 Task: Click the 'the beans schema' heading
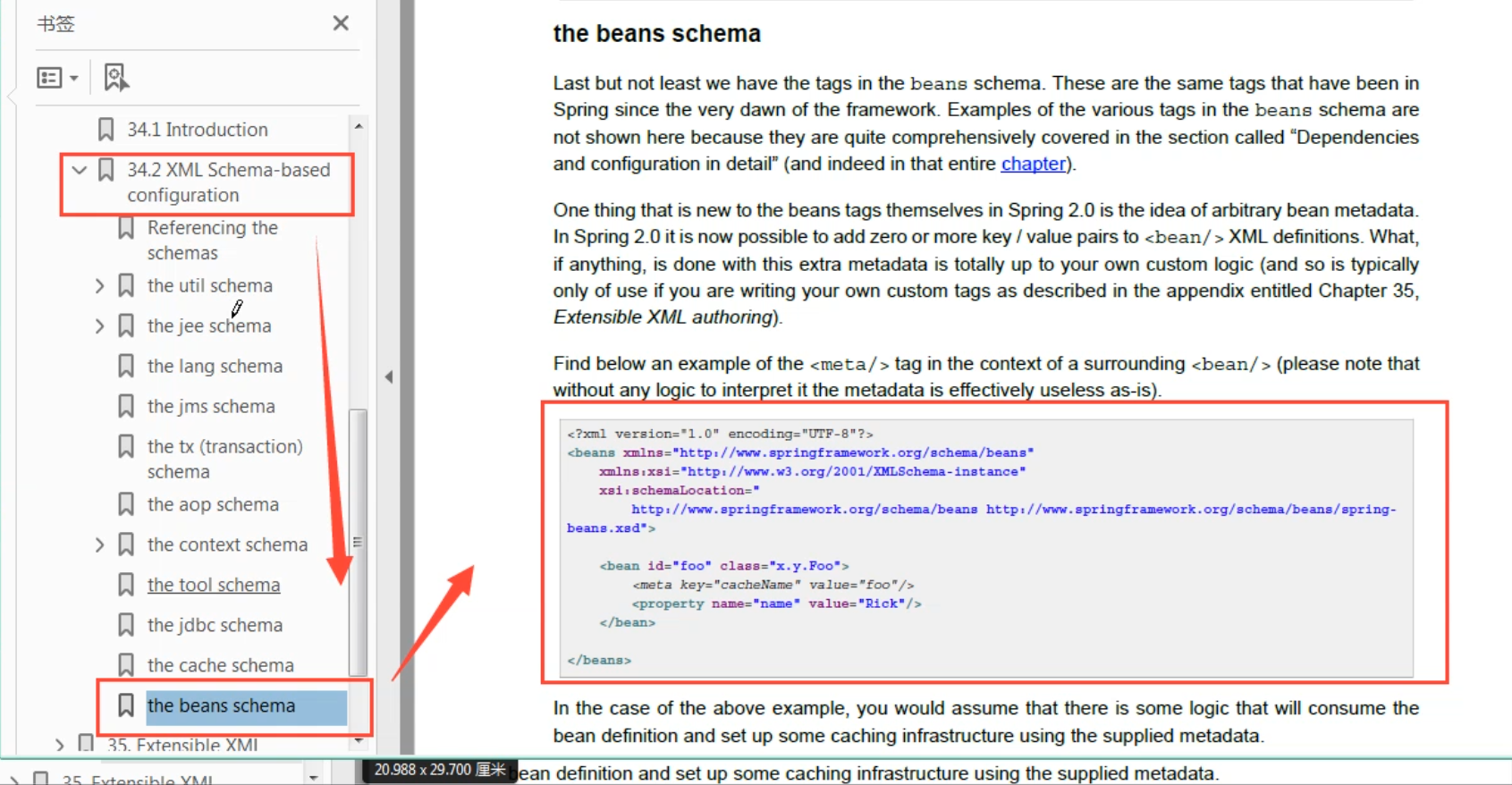[657, 34]
